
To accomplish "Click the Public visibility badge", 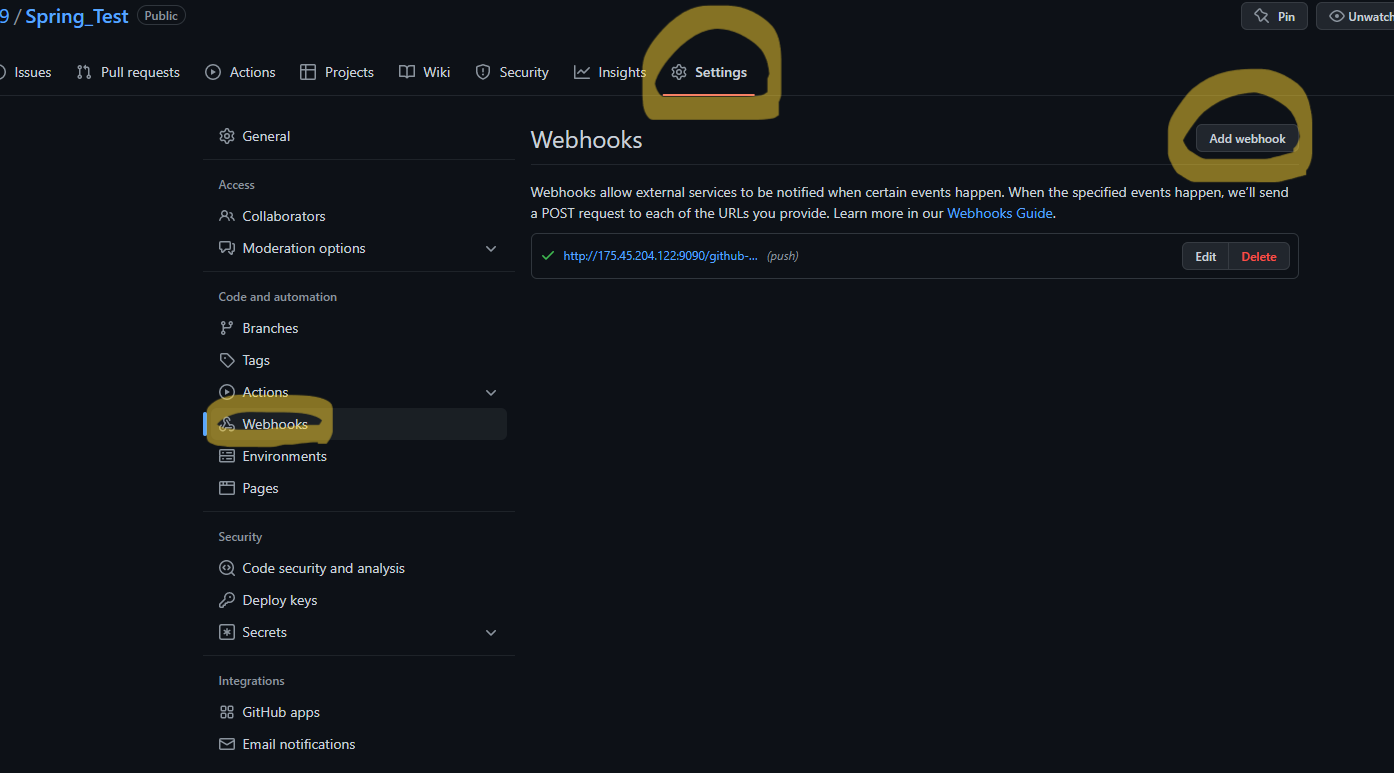I will 161,16.
